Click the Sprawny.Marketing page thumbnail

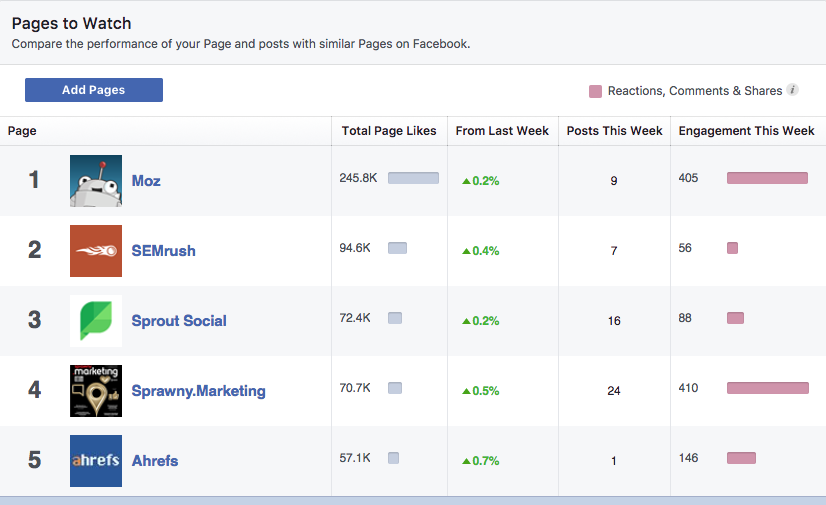point(96,391)
